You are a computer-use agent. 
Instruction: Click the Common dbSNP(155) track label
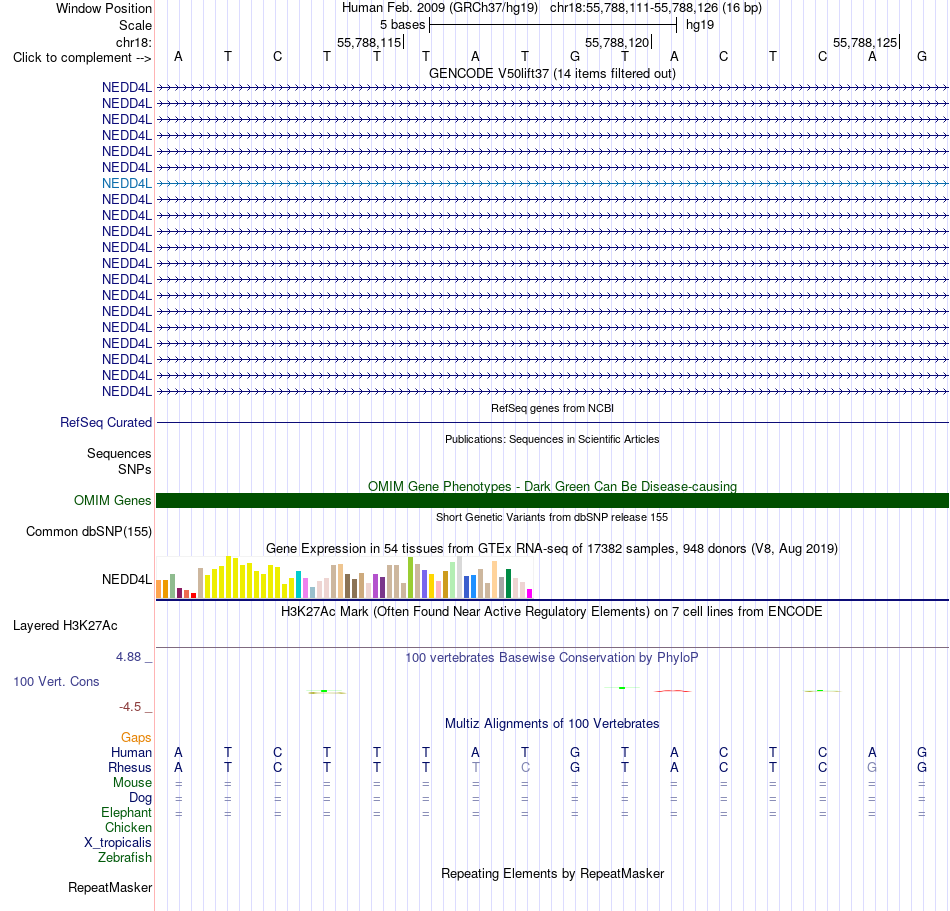pos(88,531)
